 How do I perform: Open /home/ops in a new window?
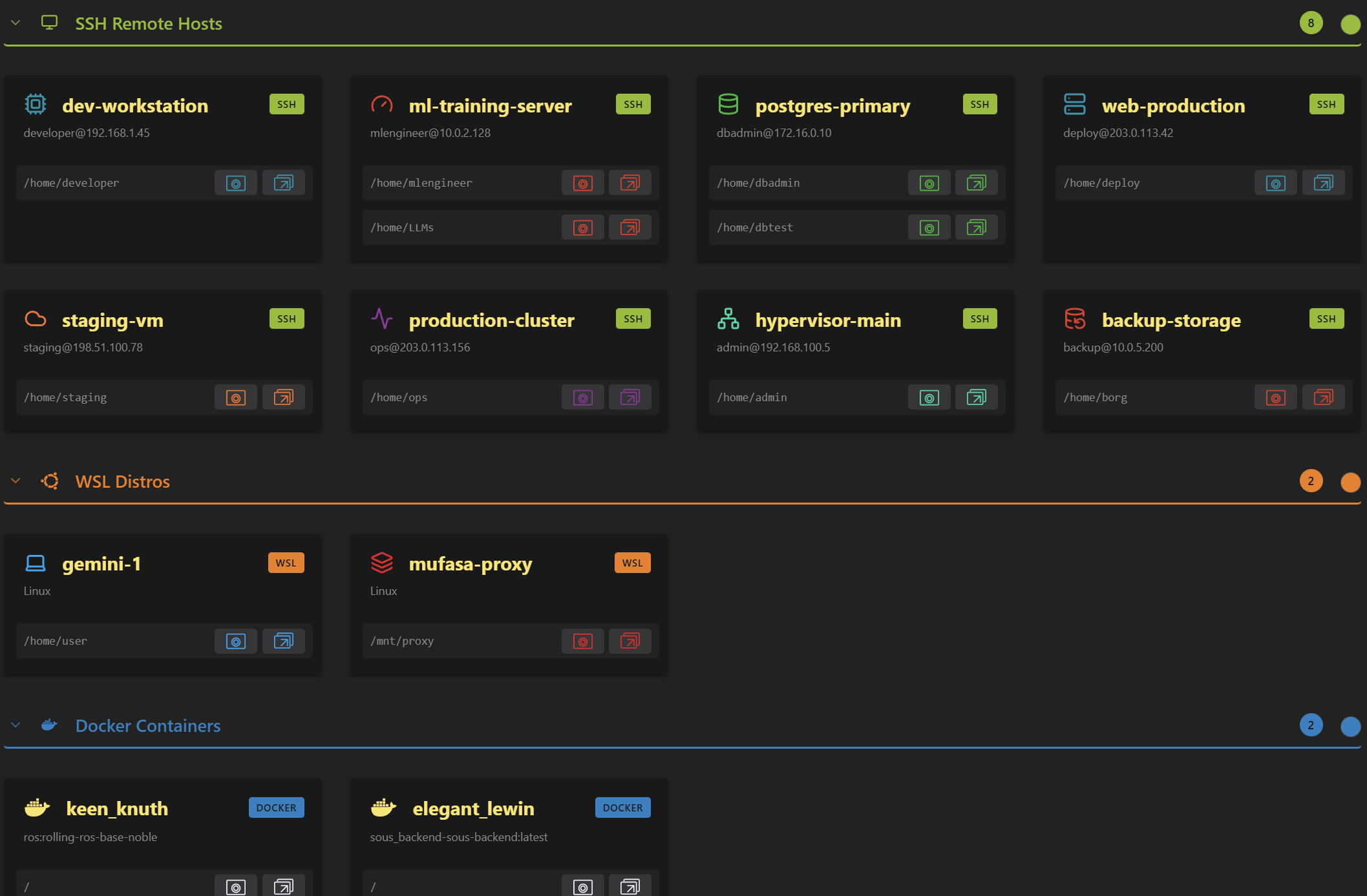point(630,397)
